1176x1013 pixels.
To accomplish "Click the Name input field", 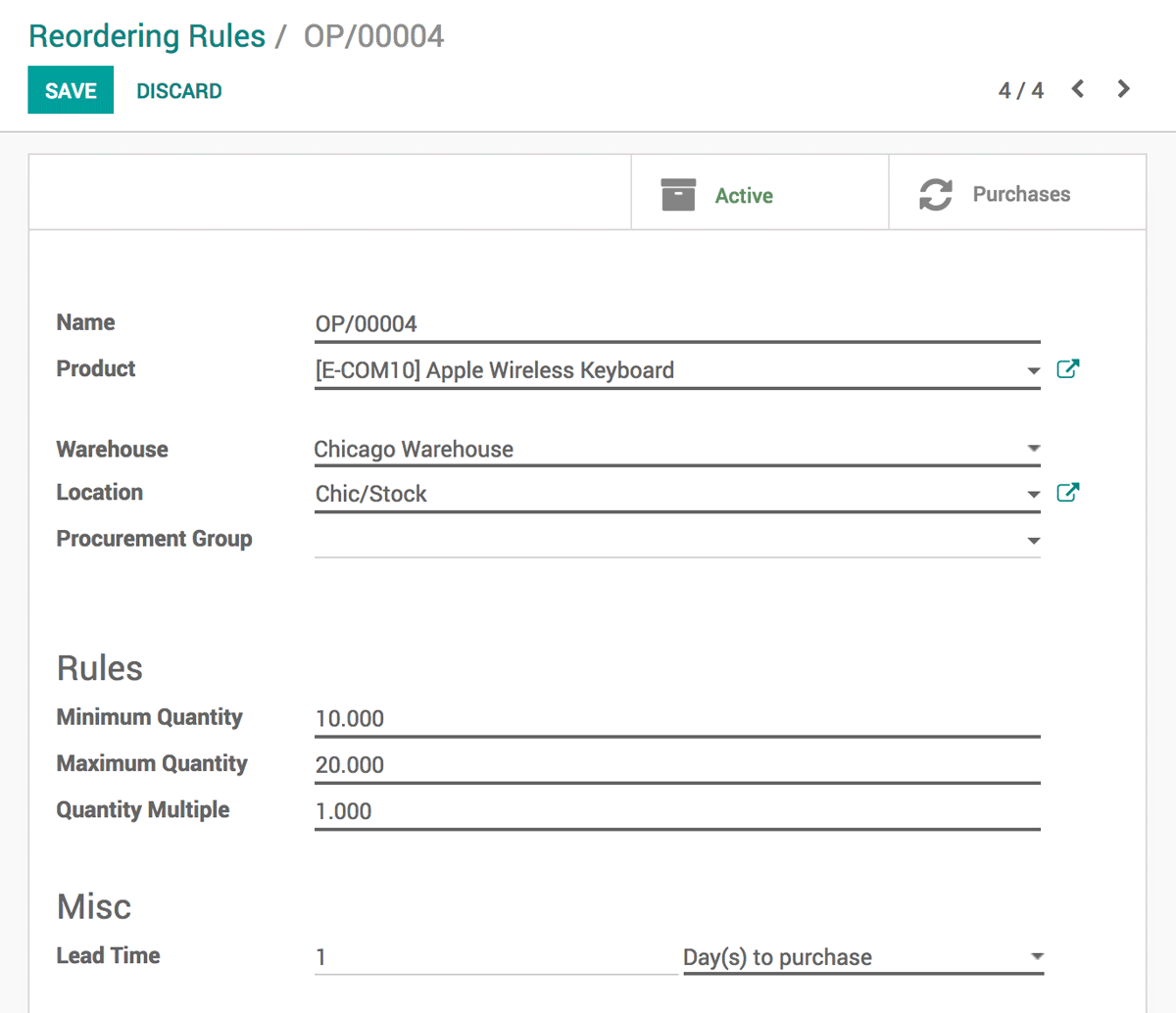I will 676,324.
